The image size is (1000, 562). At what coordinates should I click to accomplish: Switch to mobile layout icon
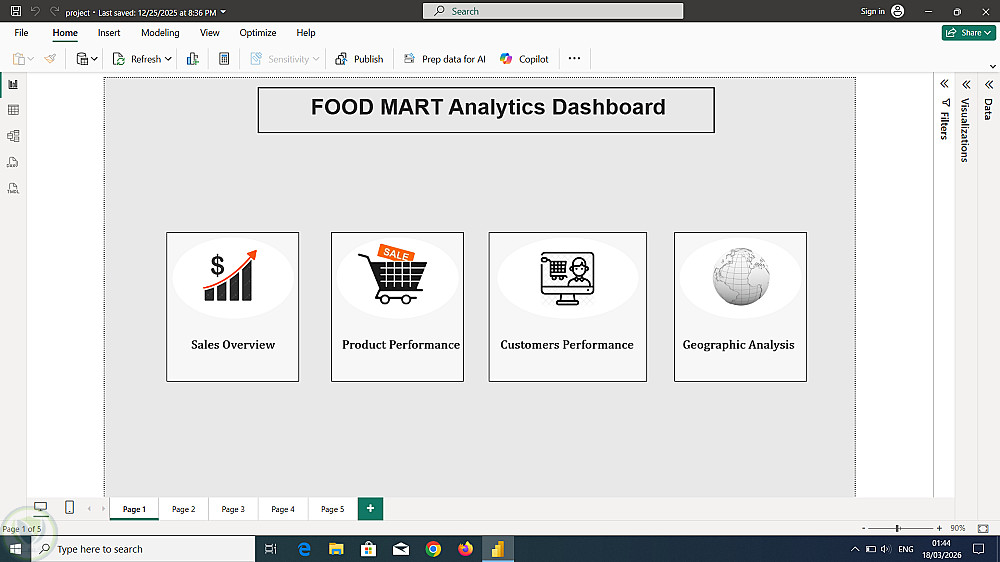(70, 508)
